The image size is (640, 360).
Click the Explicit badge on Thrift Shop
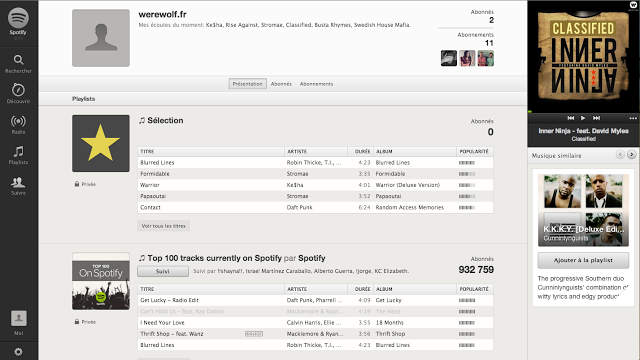pos(254,334)
